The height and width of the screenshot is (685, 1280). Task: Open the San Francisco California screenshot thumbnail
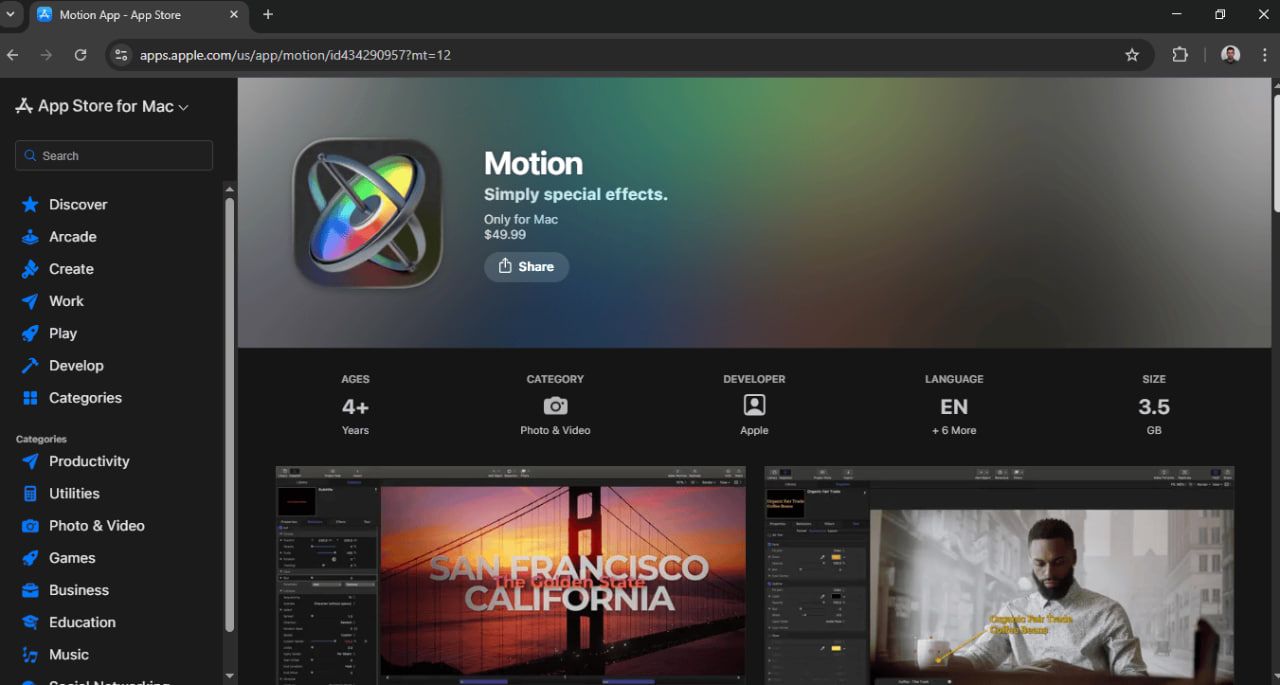coord(510,575)
